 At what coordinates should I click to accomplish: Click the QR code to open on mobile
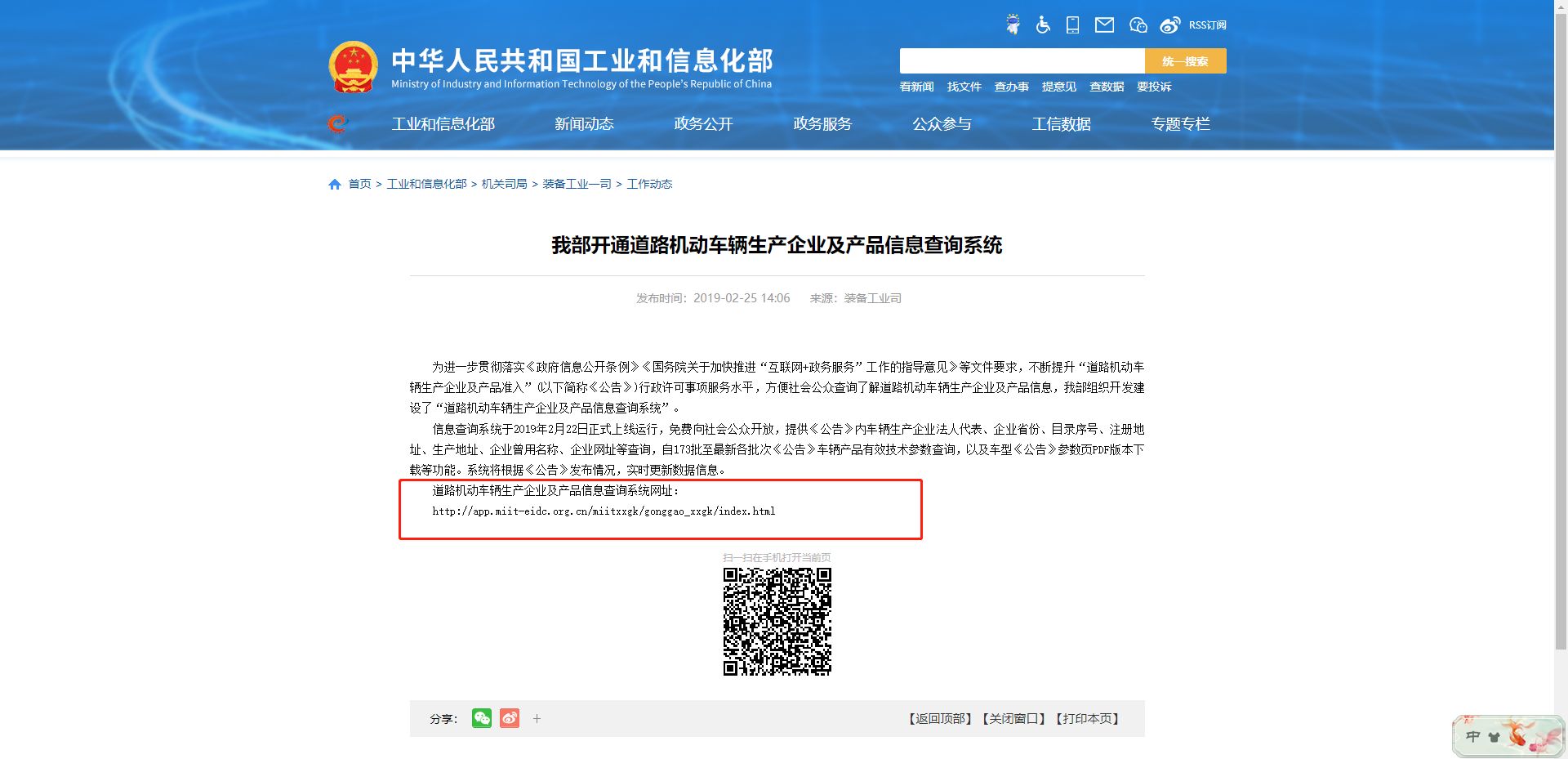777,621
